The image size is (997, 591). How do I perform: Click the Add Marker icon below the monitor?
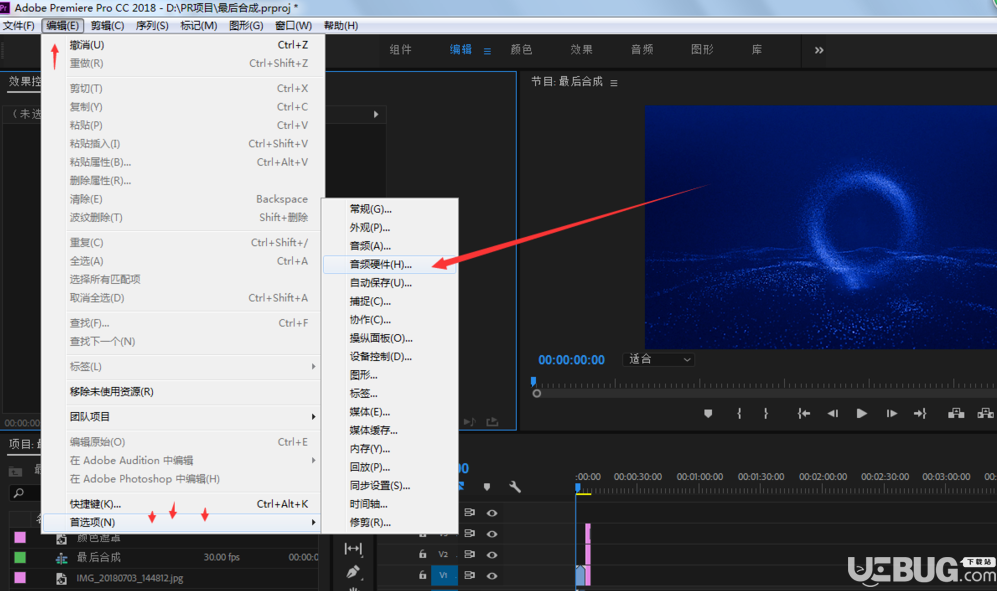point(708,414)
